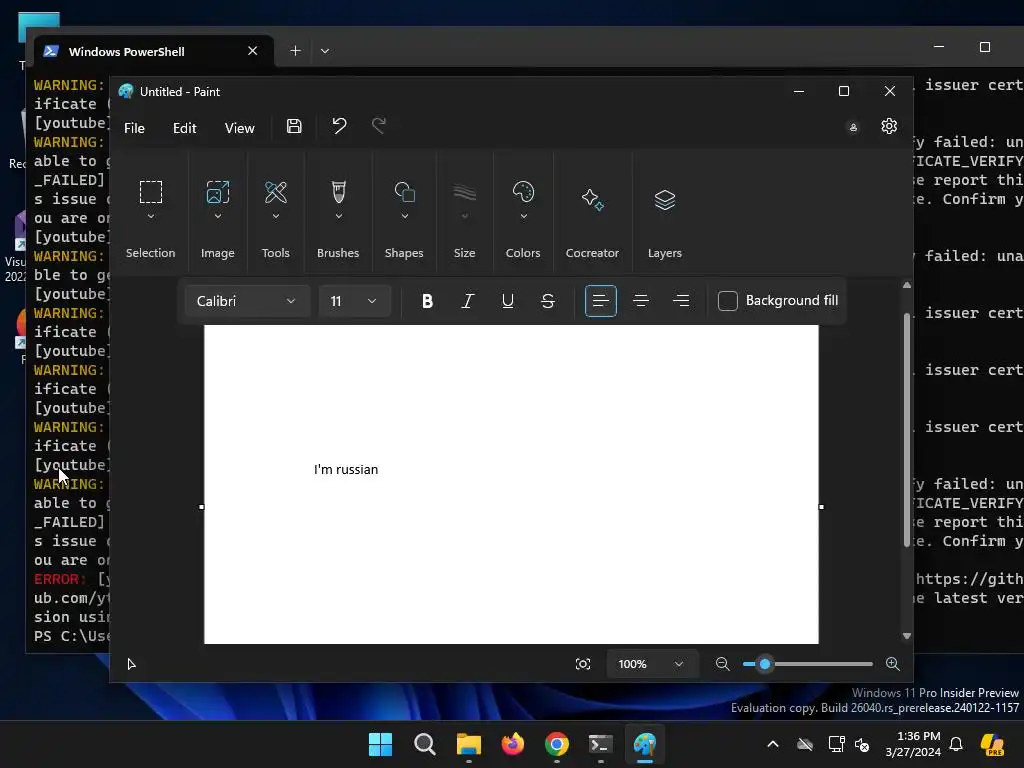Expand the Selection options chevron
Viewport: 1024px width, 768px height.
[x=151, y=216]
